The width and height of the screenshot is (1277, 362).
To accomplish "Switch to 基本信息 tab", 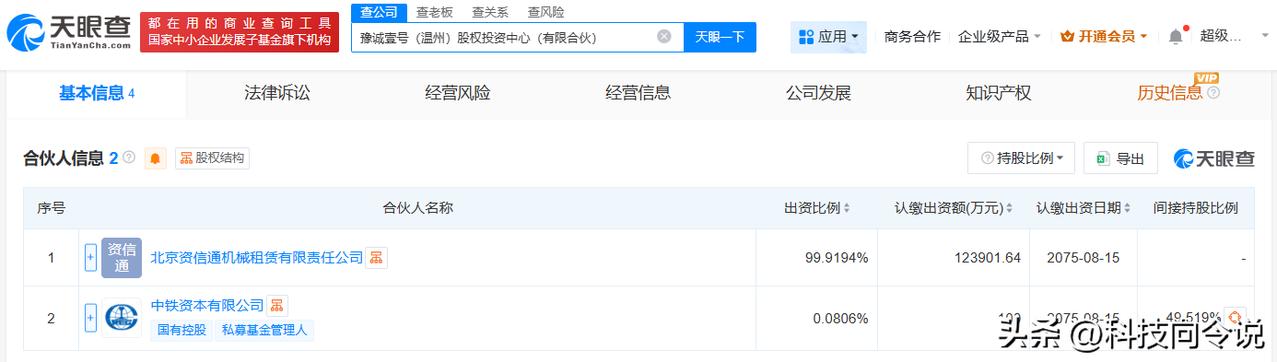I will (x=96, y=93).
